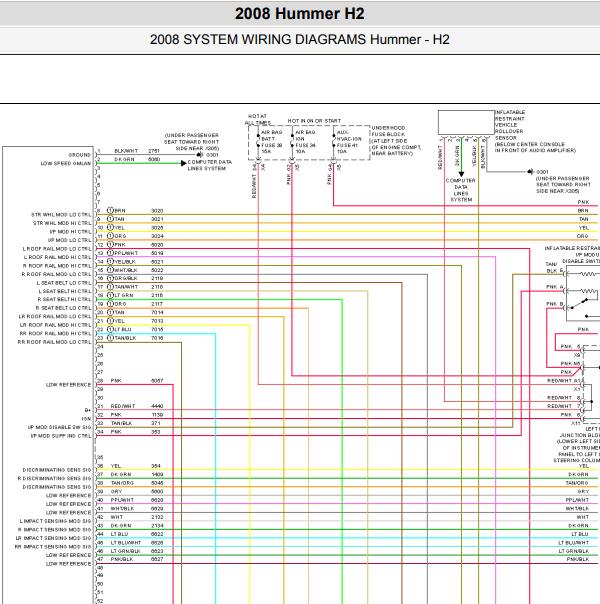Click the switch contact symbol at PNK terminal B
Viewport: 600px width, 604px height.
pyautogui.click(x=580, y=304)
